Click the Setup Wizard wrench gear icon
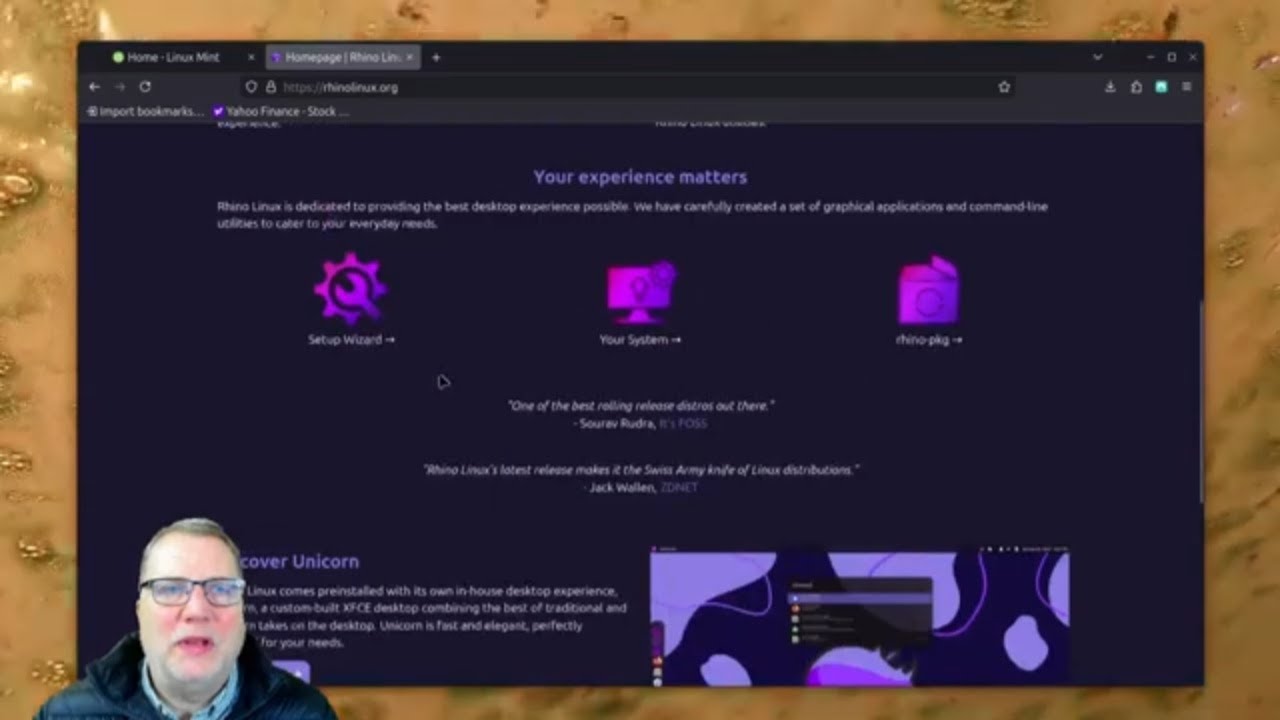This screenshot has width=1280, height=720. click(x=350, y=289)
